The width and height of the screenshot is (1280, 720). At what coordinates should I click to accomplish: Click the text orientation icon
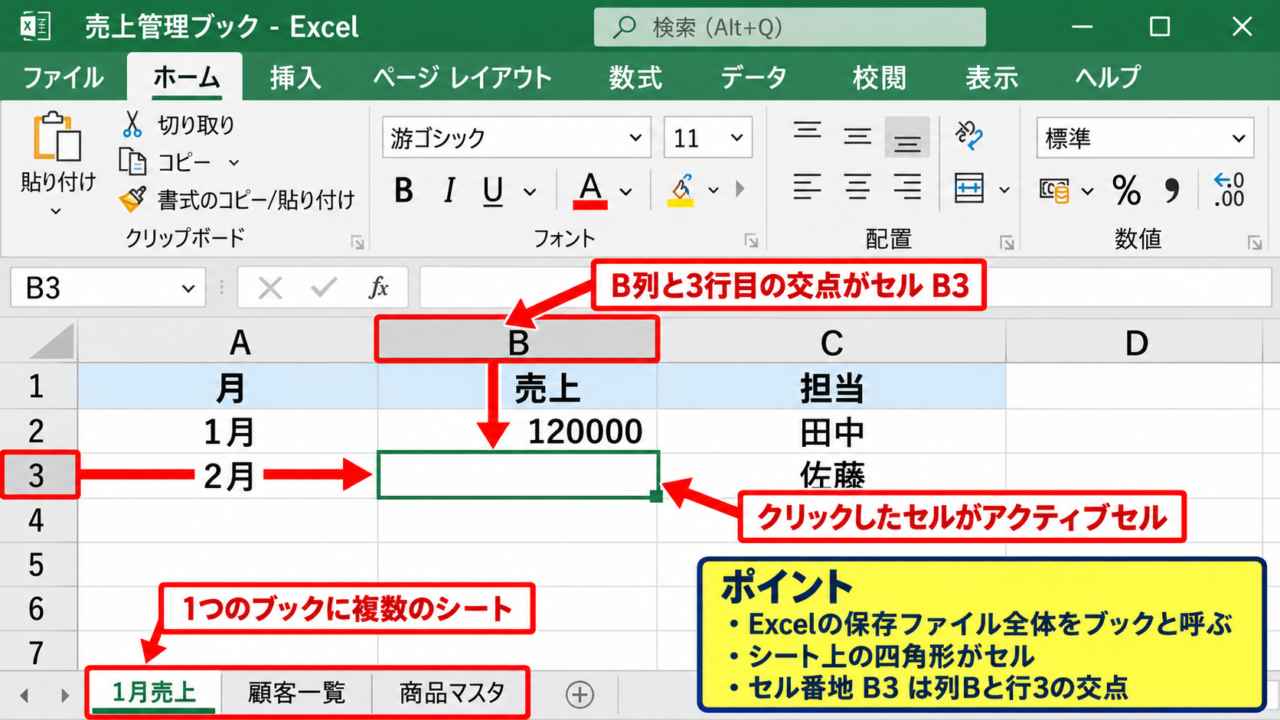point(968,135)
